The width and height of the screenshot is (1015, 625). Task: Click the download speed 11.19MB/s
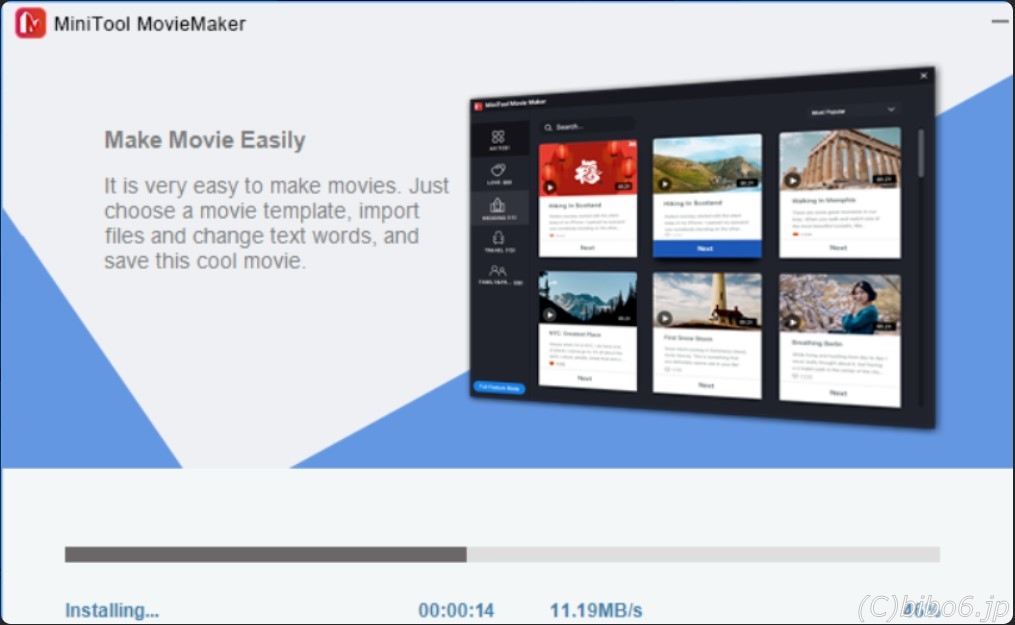[596, 610]
